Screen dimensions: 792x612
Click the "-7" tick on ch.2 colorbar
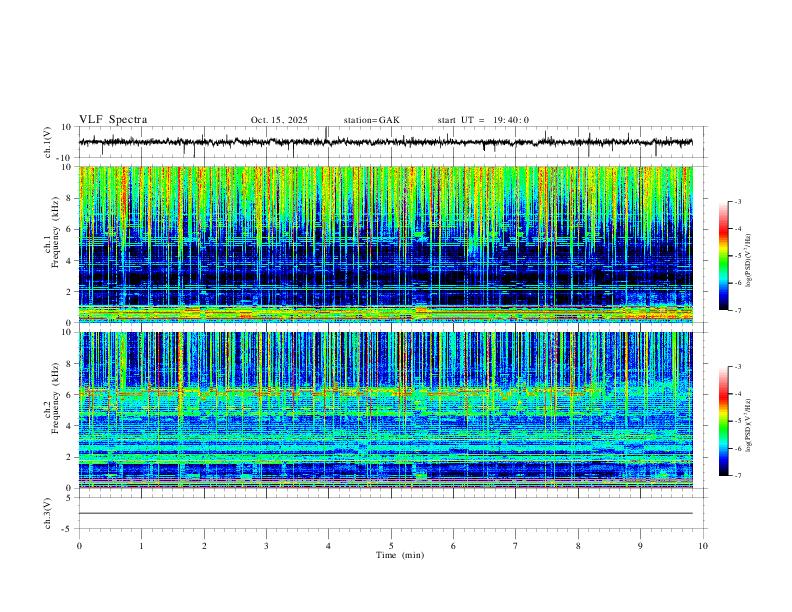(x=738, y=476)
